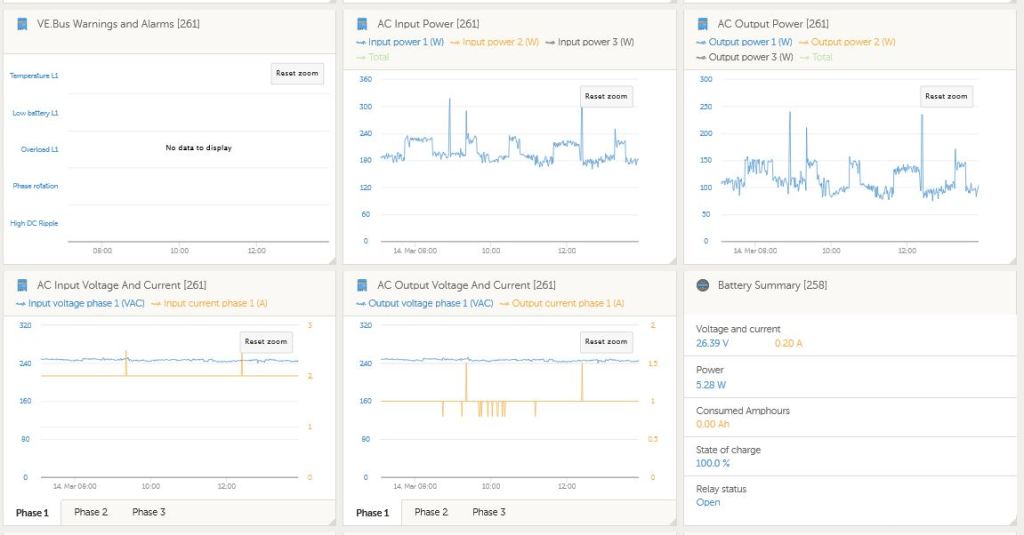This screenshot has height=535, width=1024.
Task: Reset zoom on the AC Input Power chart
Action: (606, 97)
